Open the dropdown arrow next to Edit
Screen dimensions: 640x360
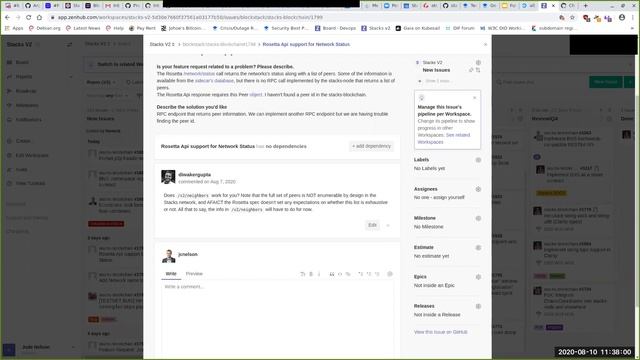pos(388,225)
